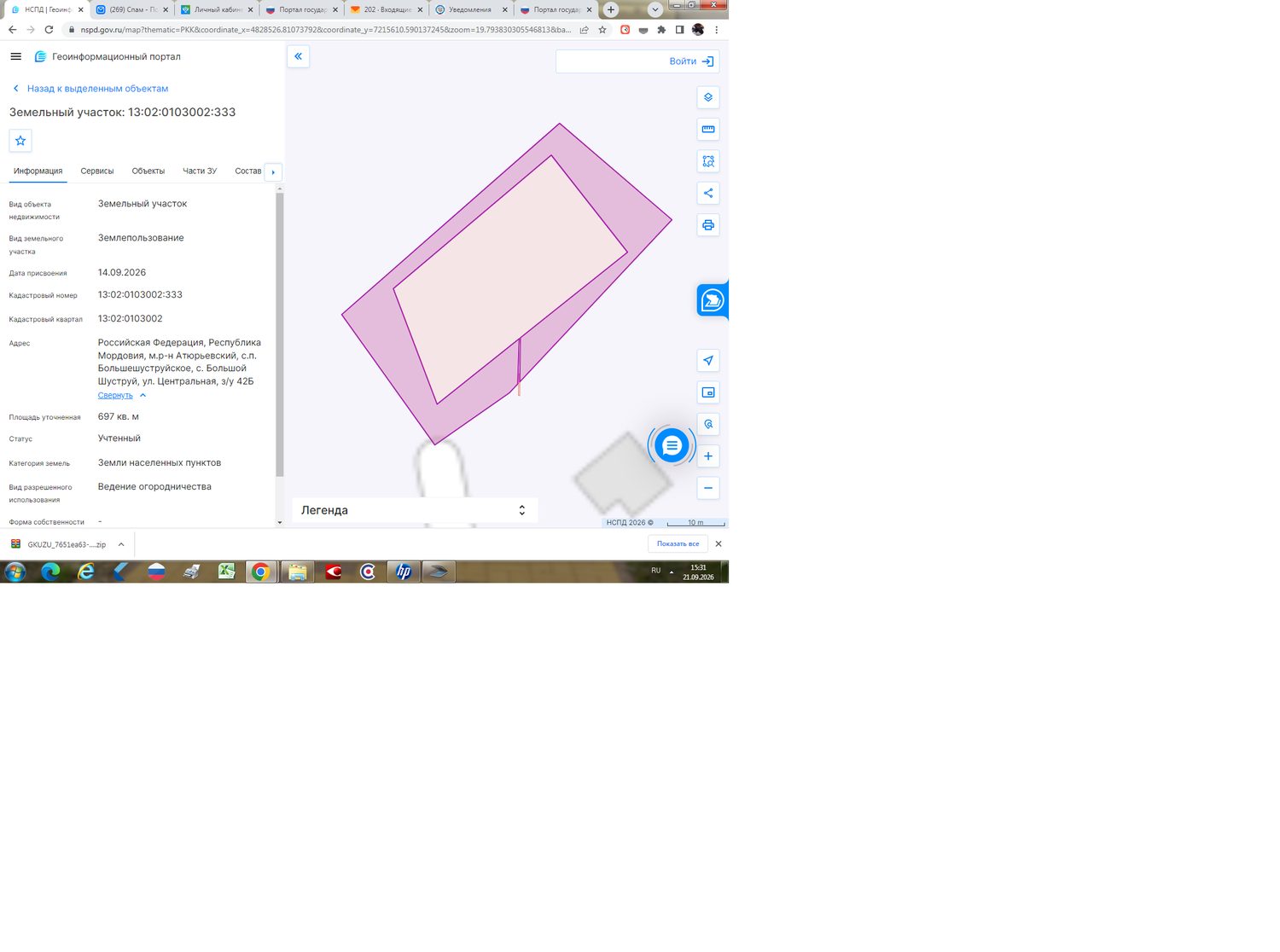Open a new browser tab
This screenshot has width=1280, height=952.
(x=611, y=10)
